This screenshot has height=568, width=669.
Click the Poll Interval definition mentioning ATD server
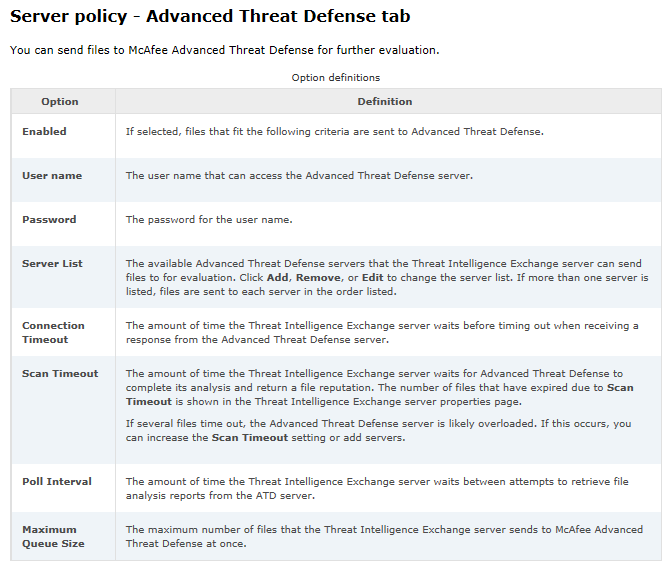377,488
